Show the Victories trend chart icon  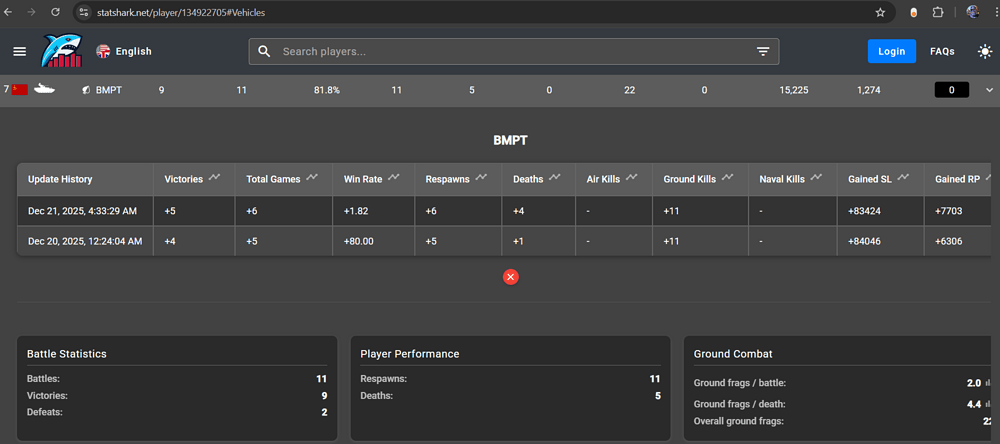[x=213, y=178]
